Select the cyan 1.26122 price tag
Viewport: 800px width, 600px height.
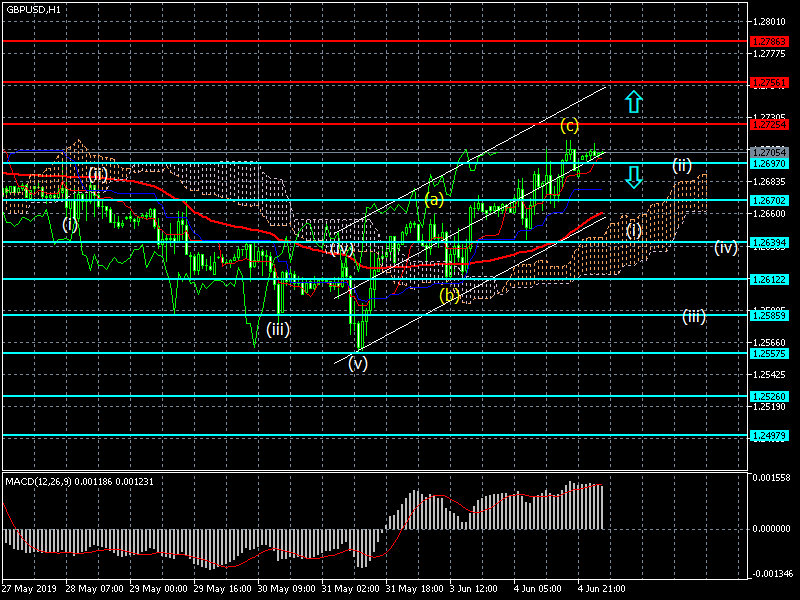(x=769, y=280)
